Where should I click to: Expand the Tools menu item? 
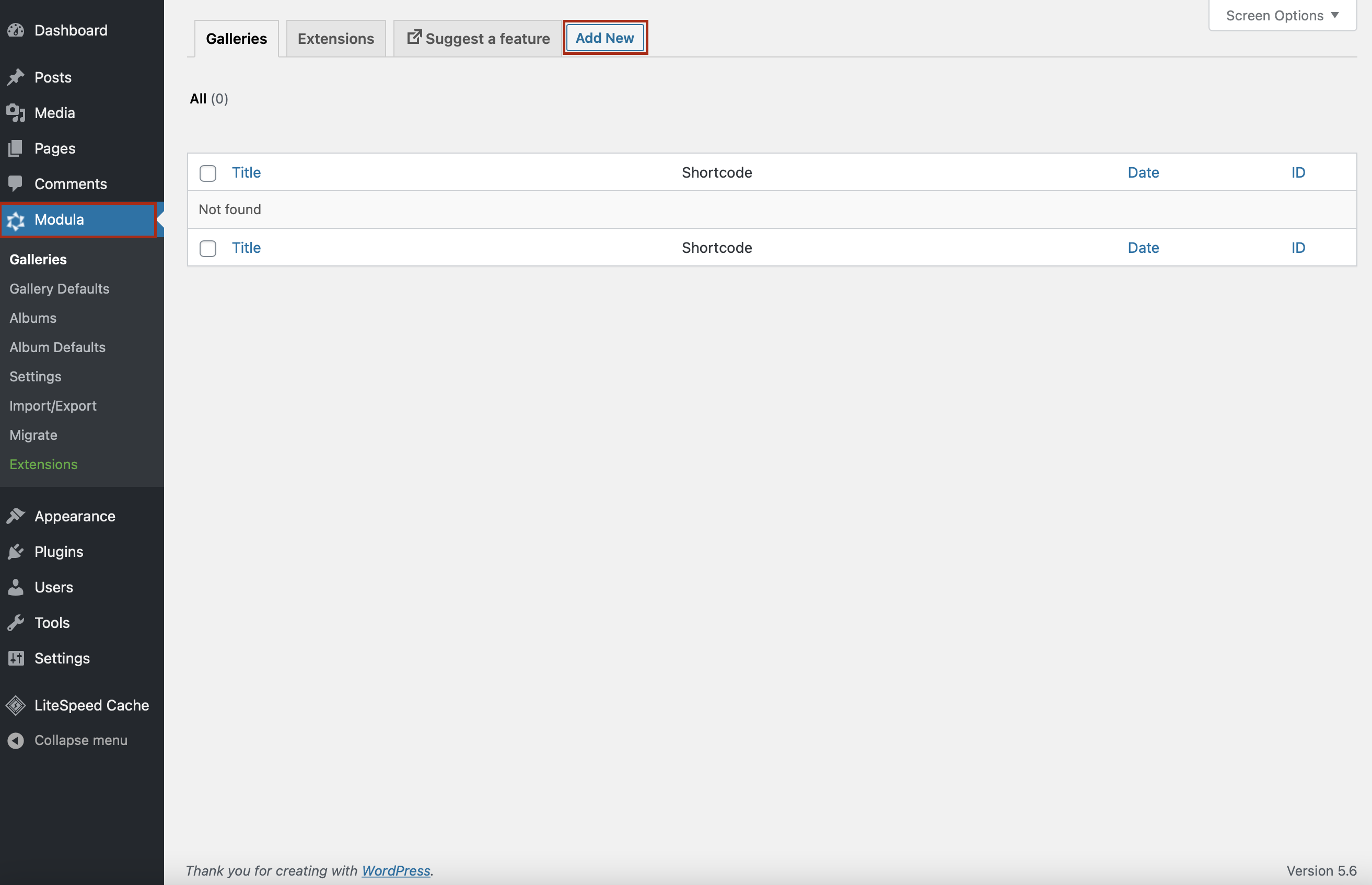pyautogui.click(x=52, y=622)
